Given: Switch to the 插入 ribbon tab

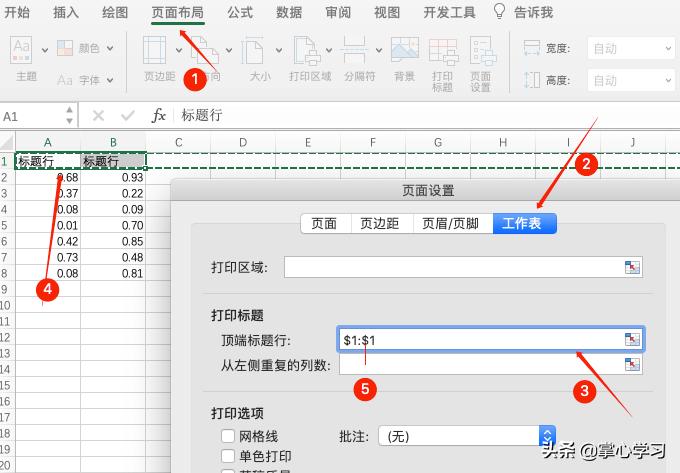Looking at the screenshot, I should click(x=66, y=12).
